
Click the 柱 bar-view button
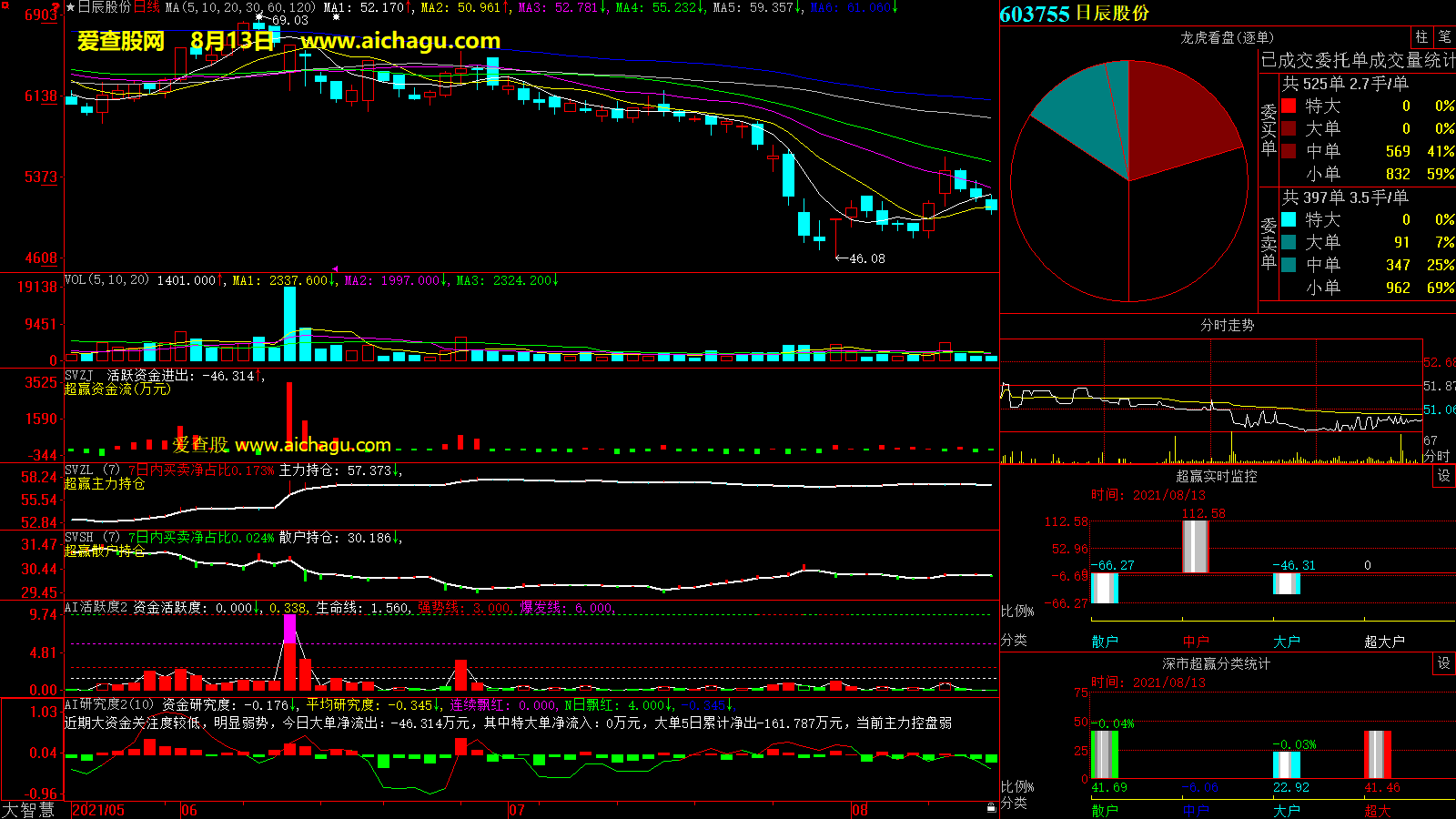coord(1421,37)
